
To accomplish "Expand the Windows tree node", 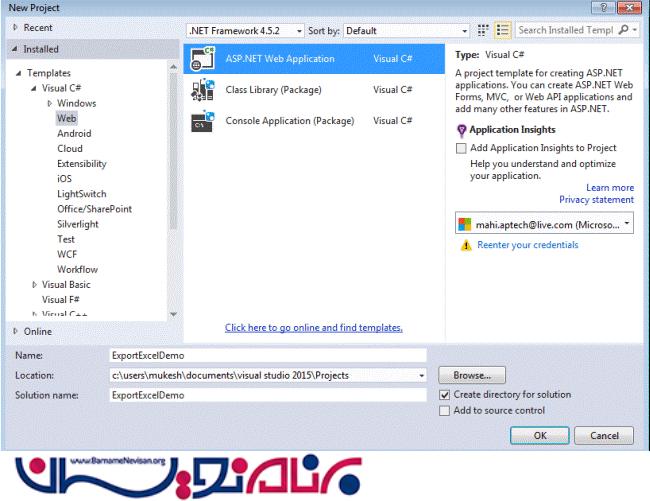I will (50, 103).
